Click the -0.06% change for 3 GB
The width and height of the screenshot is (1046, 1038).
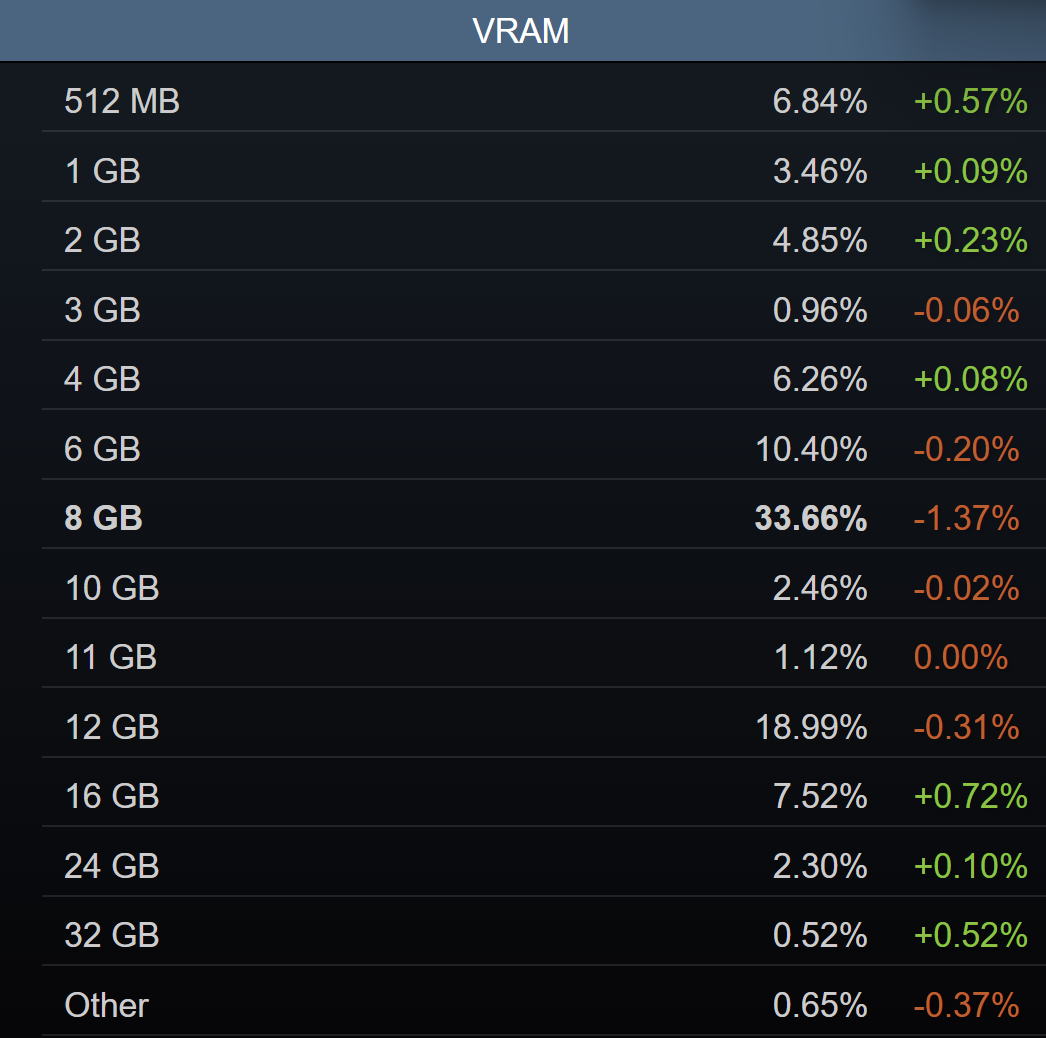click(x=965, y=310)
